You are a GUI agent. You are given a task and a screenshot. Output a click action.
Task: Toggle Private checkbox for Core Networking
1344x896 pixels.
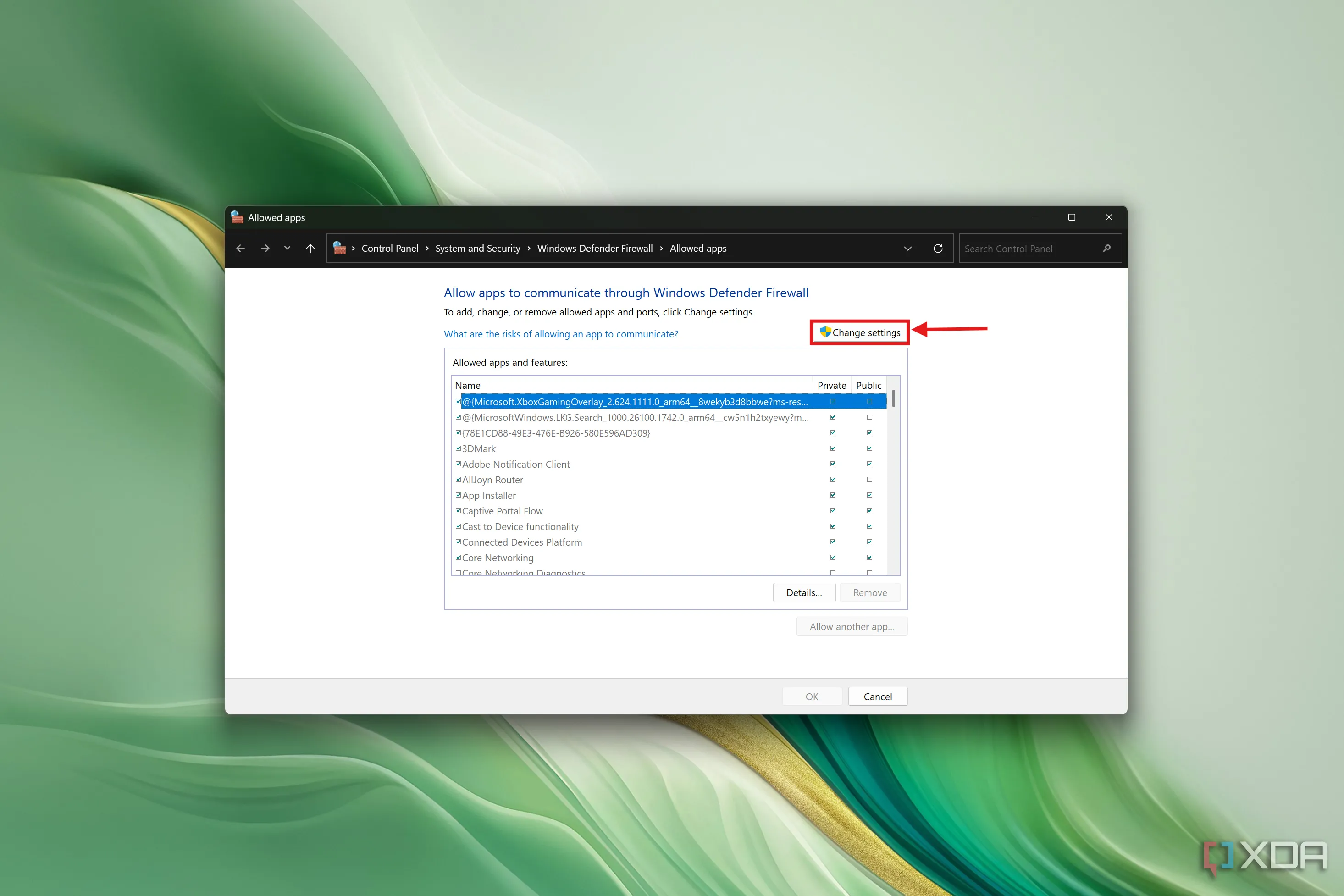coord(833,558)
